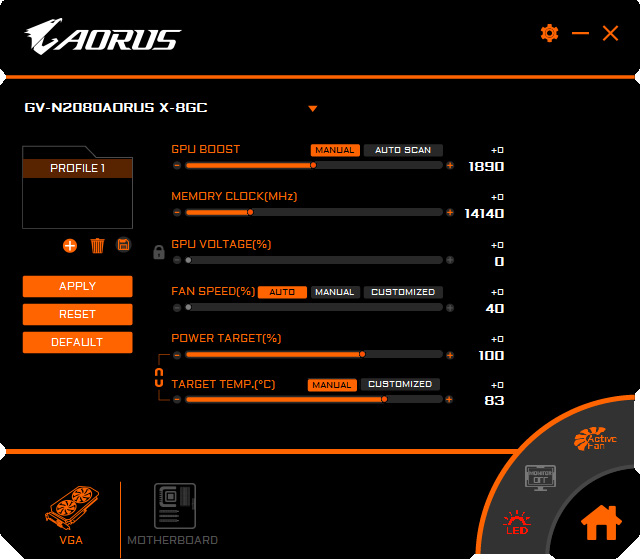Increase GPU Boost with plus stepper
This screenshot has width=640, height=559.
tap(450, 165)
